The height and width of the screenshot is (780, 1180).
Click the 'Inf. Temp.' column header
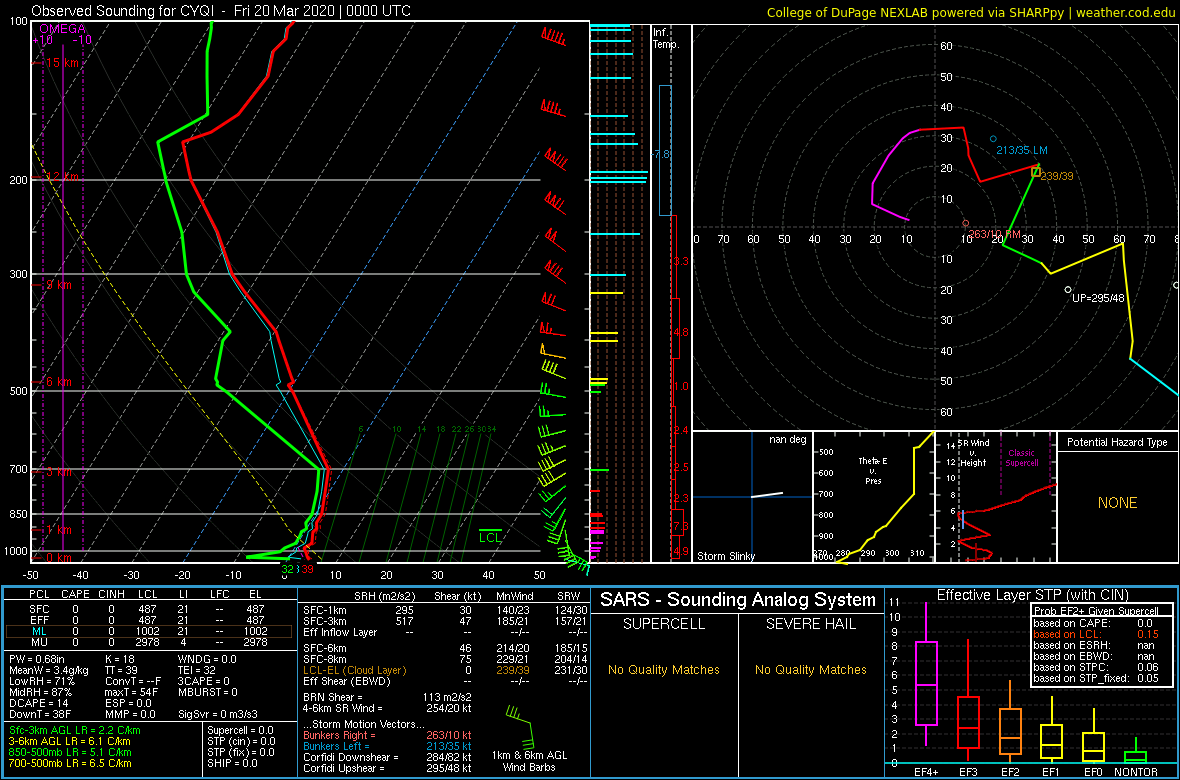(666, 38)
